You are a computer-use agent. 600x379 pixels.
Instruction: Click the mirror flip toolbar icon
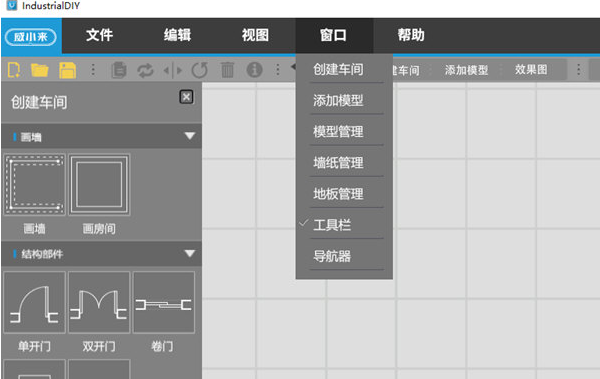173,70
